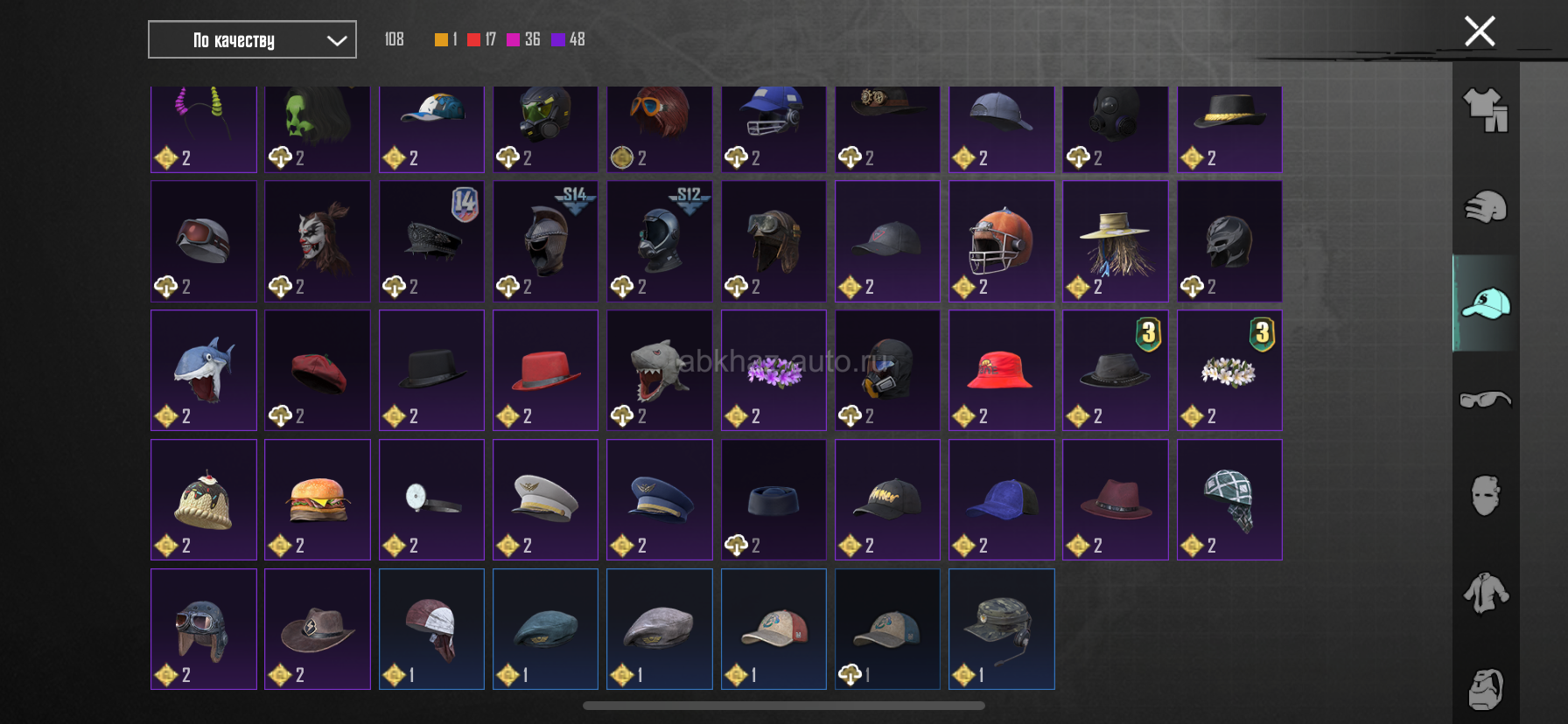Image resolution: width=1568 pixels, height=724 pixels.
Task: Select the cap headwear category icon
Action: (1486, 303)
